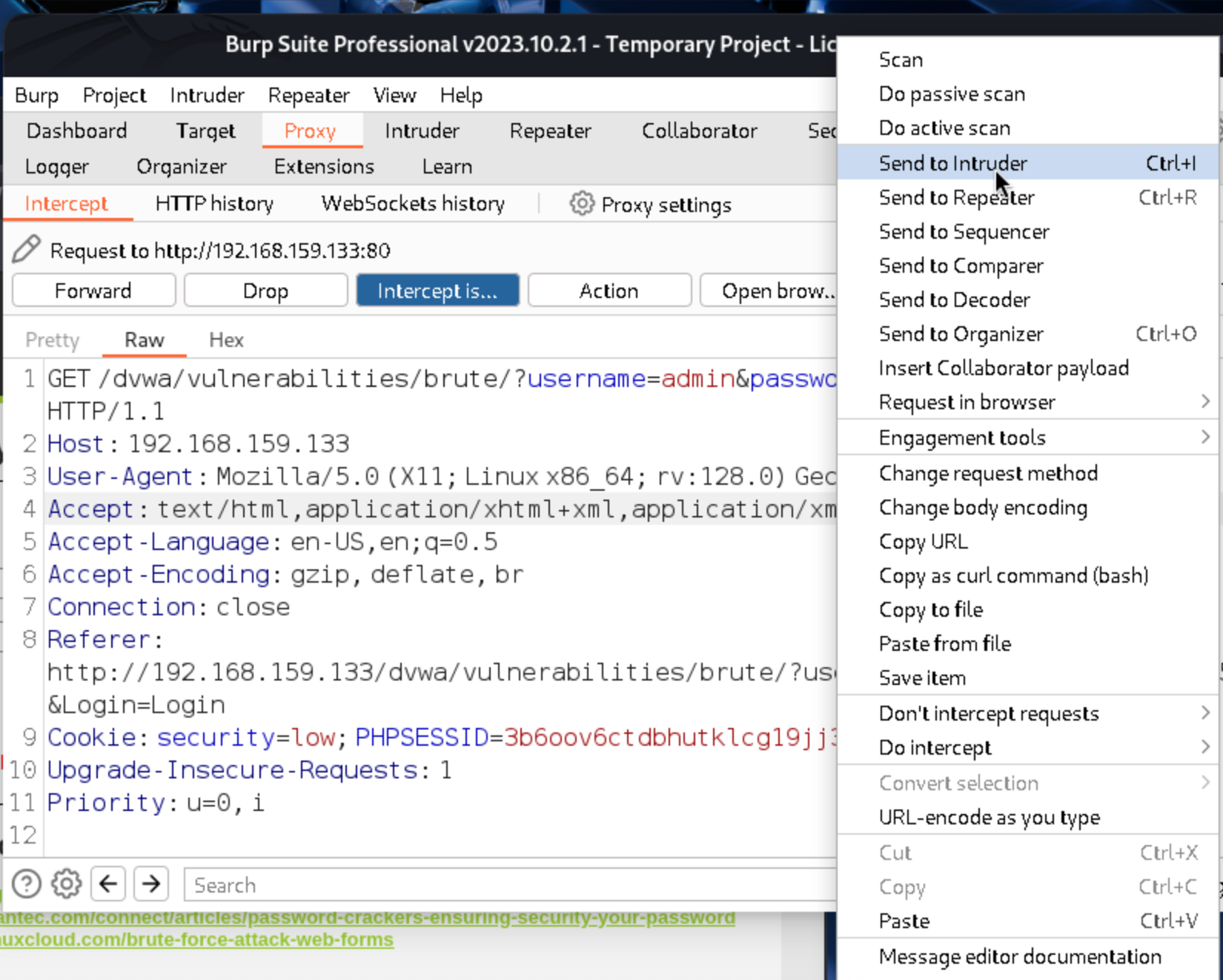Open the Dashboard tab
This screenshot has height=980, width=1223.
tap(77, 131)
